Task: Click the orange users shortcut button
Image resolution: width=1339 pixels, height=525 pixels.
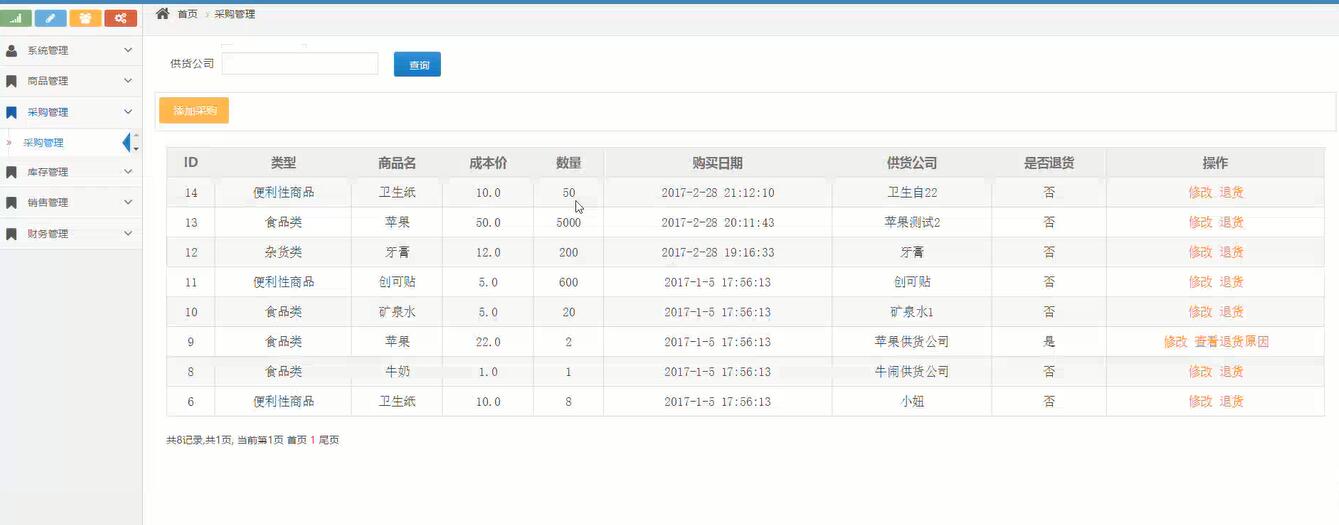Action: coord(85,18)
